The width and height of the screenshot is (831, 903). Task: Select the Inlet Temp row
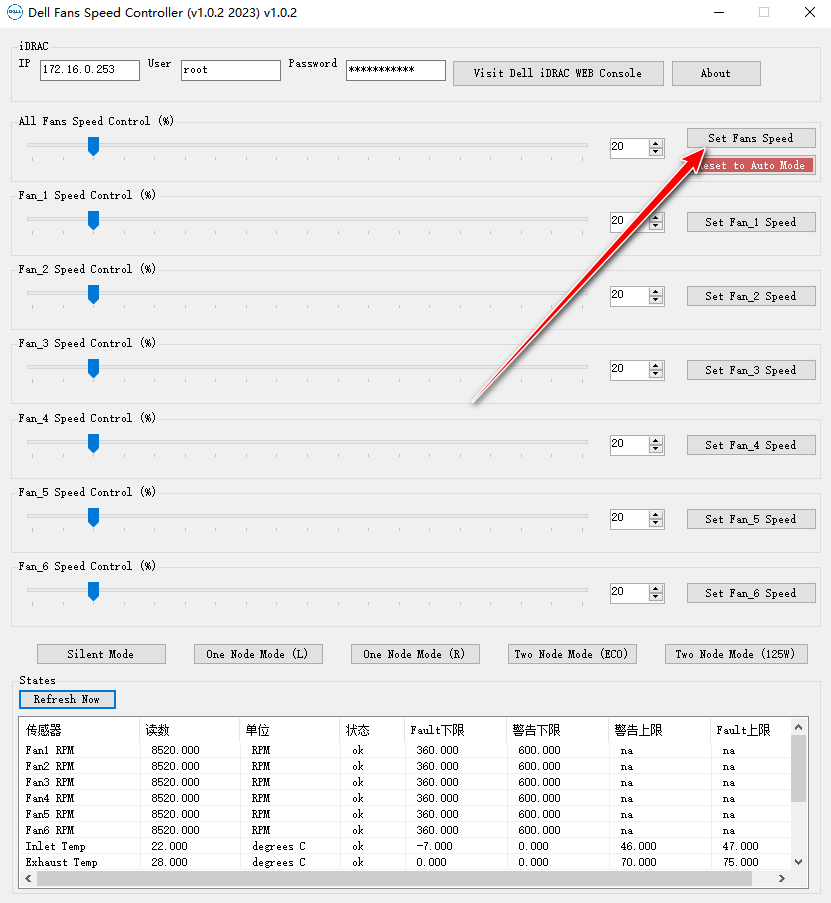pos(405,846)
